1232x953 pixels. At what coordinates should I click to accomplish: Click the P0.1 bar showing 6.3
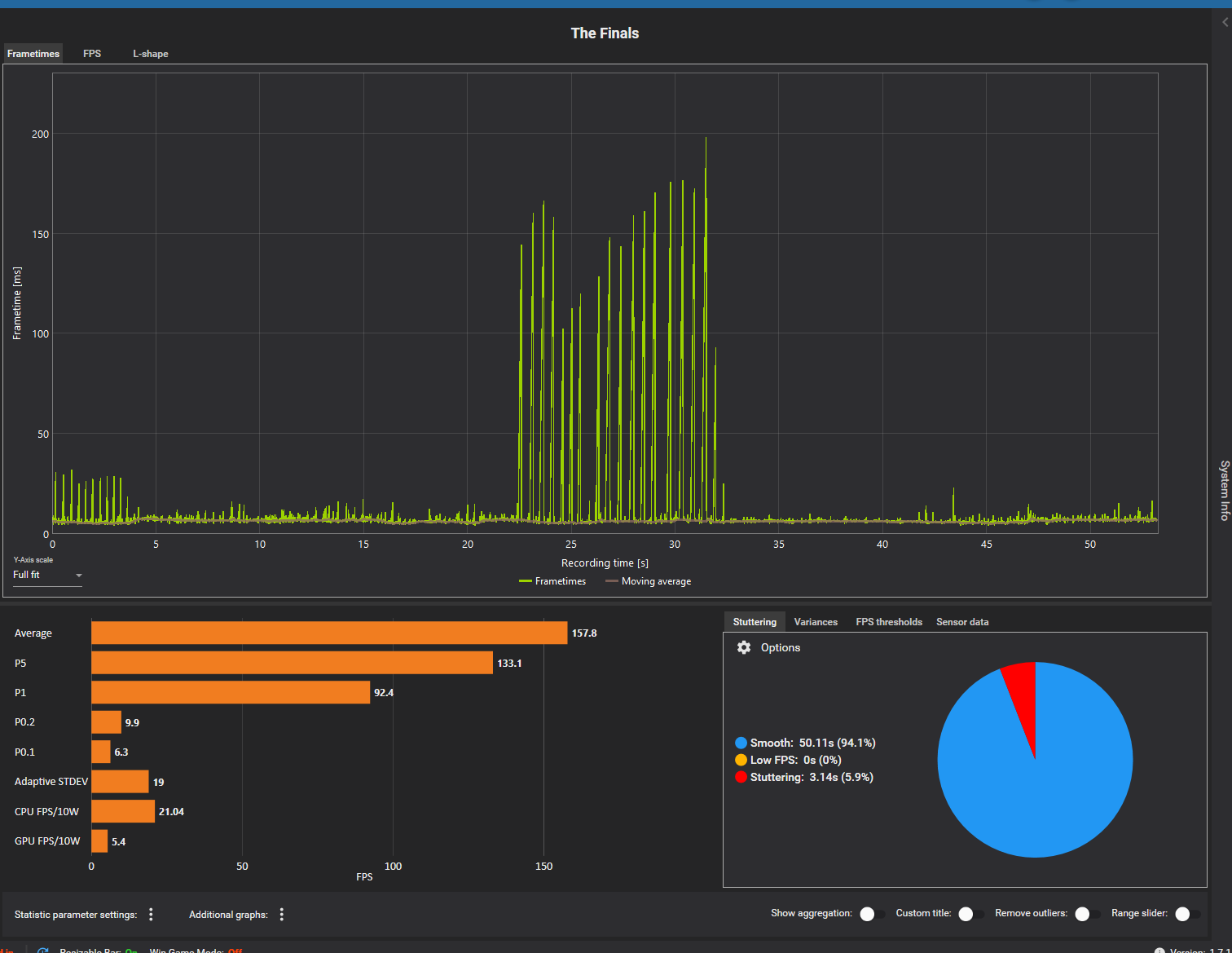pyautogui.click(x=101, y=752)
